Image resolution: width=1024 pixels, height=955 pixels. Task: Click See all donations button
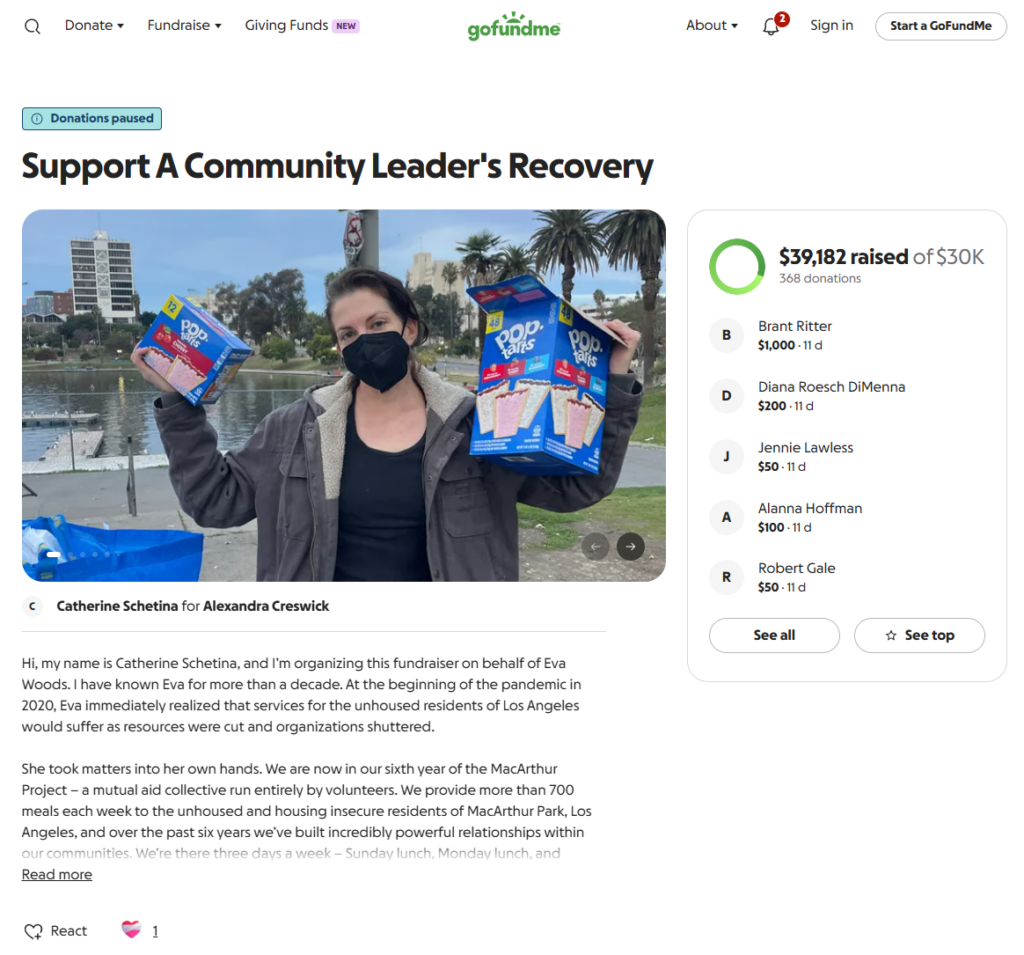click(774, 635)
